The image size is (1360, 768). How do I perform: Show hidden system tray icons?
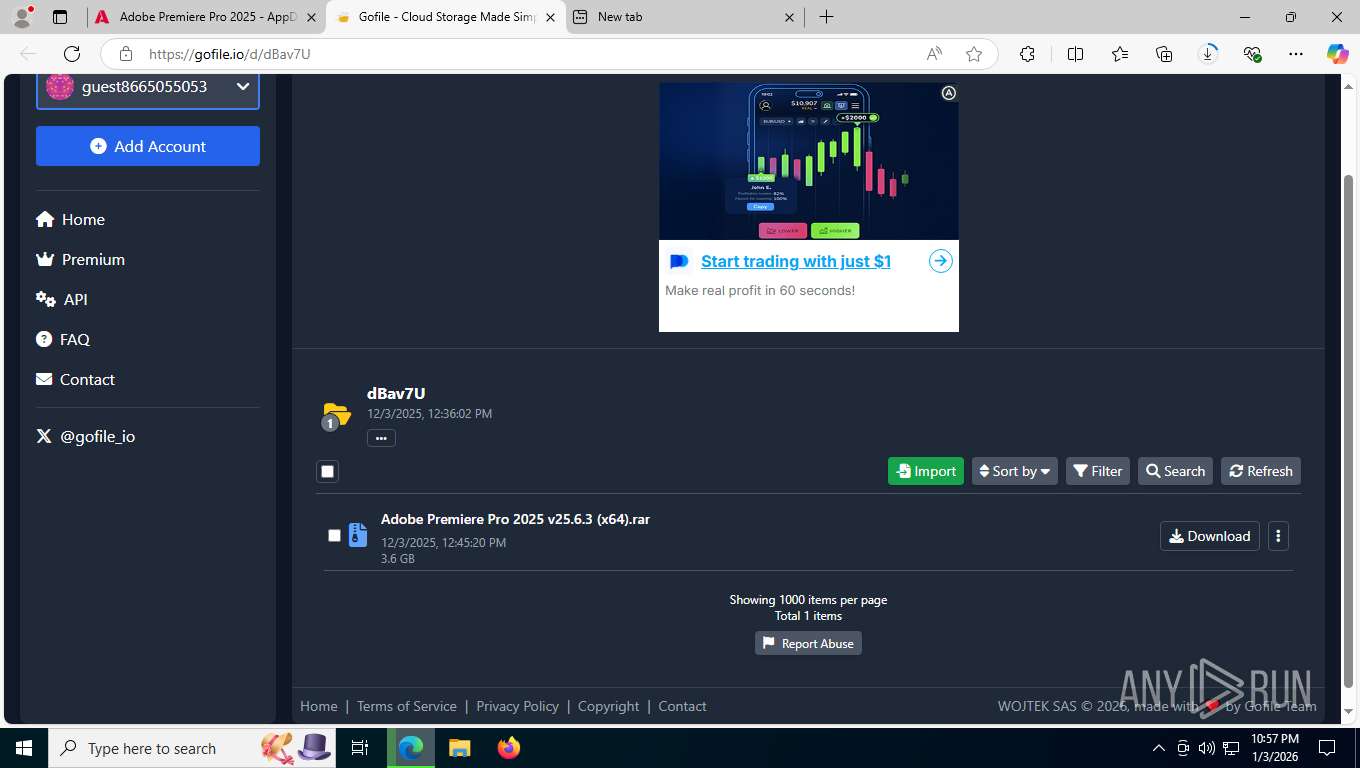click(x=1159, y=748)
